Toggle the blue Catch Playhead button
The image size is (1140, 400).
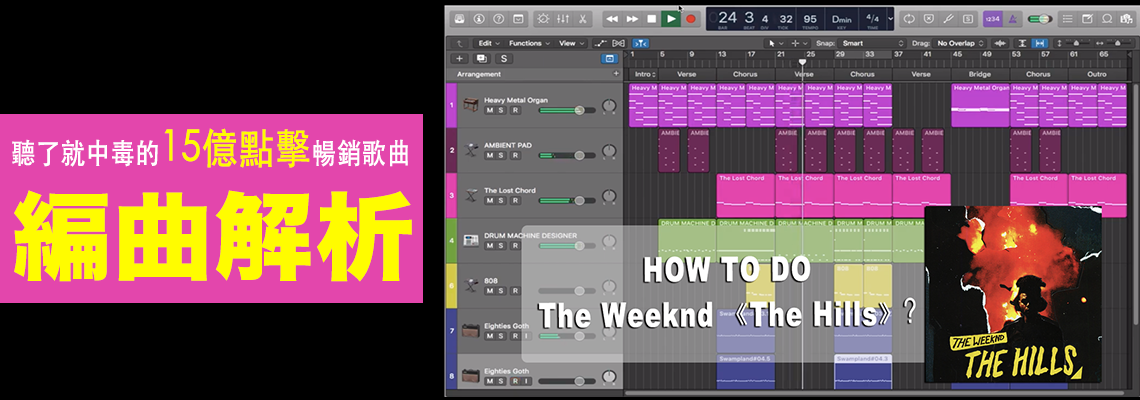coord(640,44)
